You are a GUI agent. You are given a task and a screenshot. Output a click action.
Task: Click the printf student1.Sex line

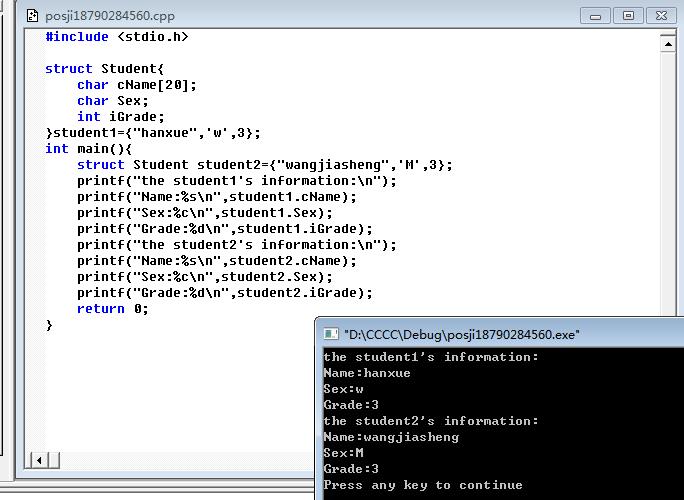[205, 213]
